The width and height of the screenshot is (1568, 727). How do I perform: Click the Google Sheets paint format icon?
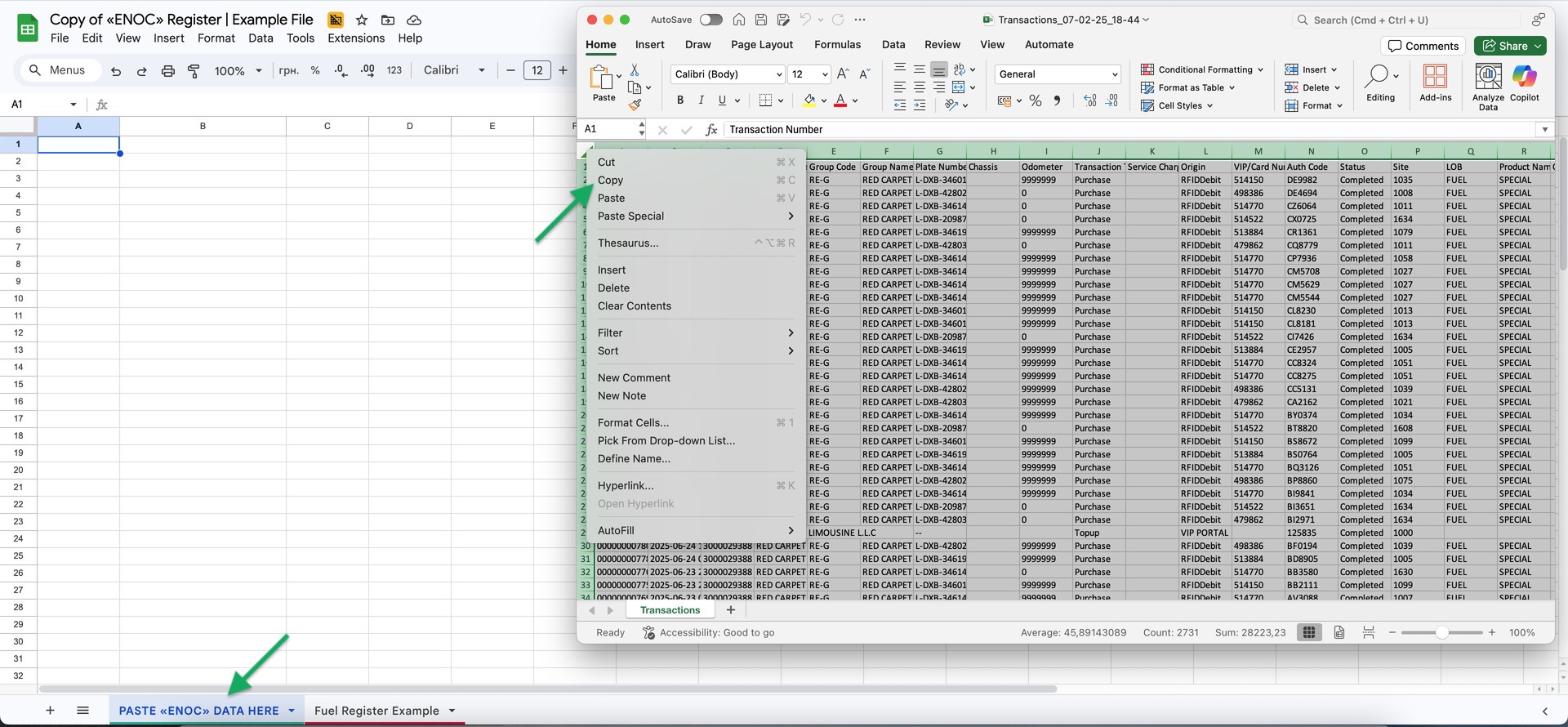pyautogui.click(x=194, y=71)
